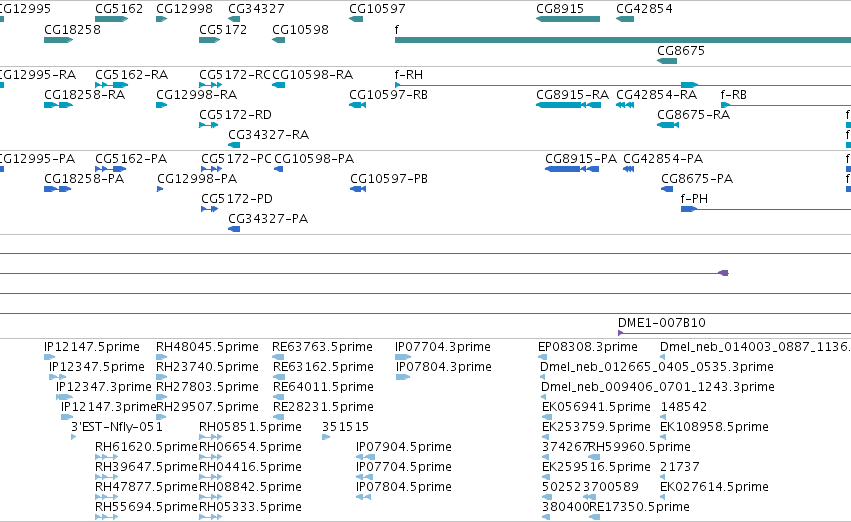851x522 pixels.
Task: Click the f-PH protein label
Action: click(694, 199)
